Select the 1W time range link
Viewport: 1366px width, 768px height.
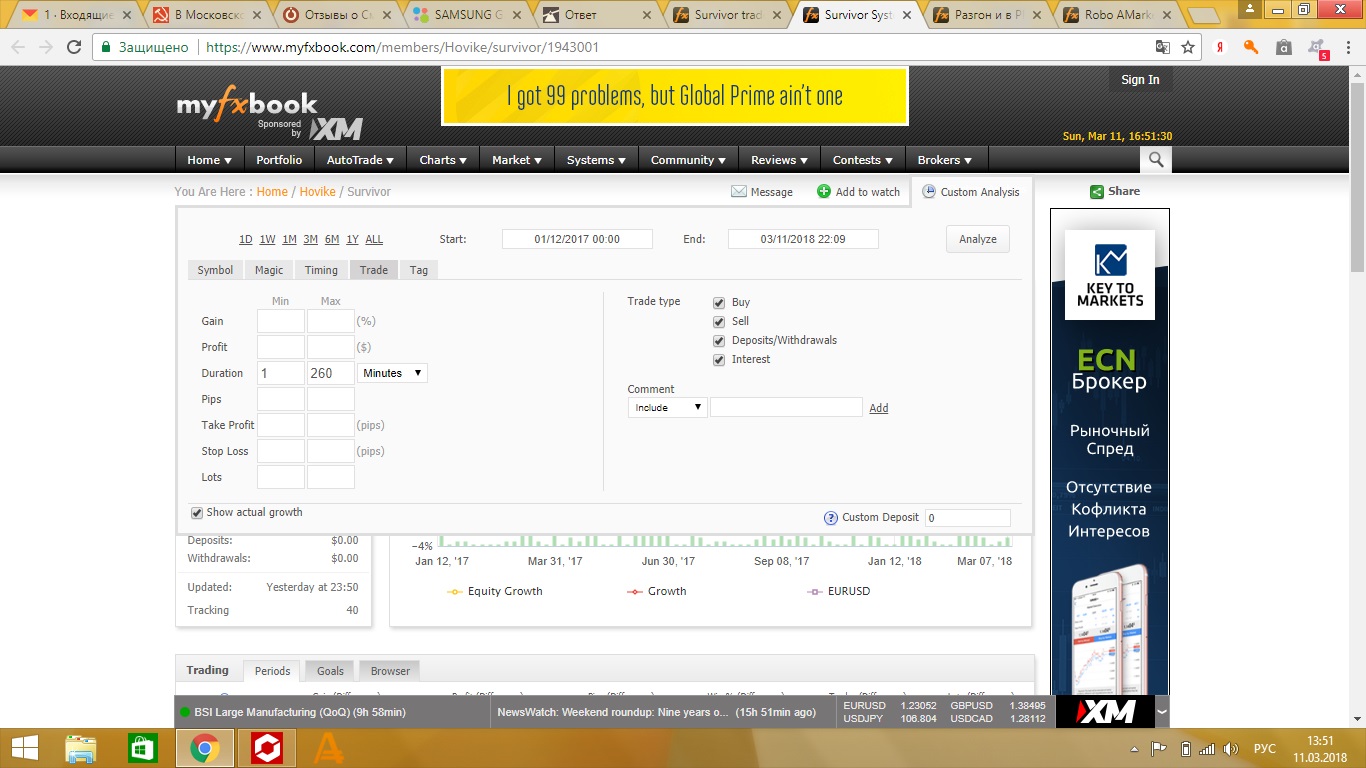267,240
